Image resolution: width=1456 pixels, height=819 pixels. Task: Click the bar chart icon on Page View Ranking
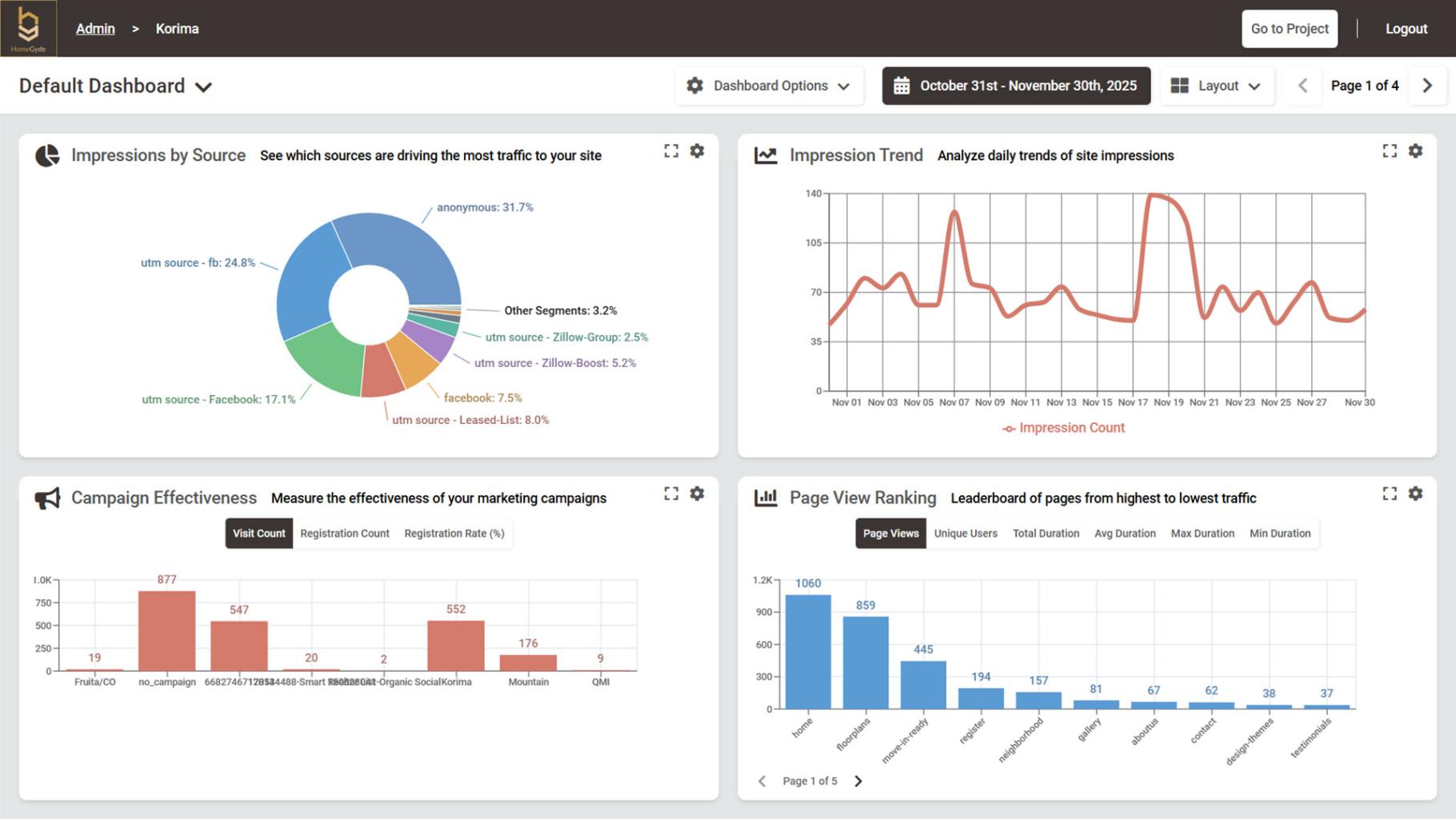pyautogui.click(x=766, y=497)
